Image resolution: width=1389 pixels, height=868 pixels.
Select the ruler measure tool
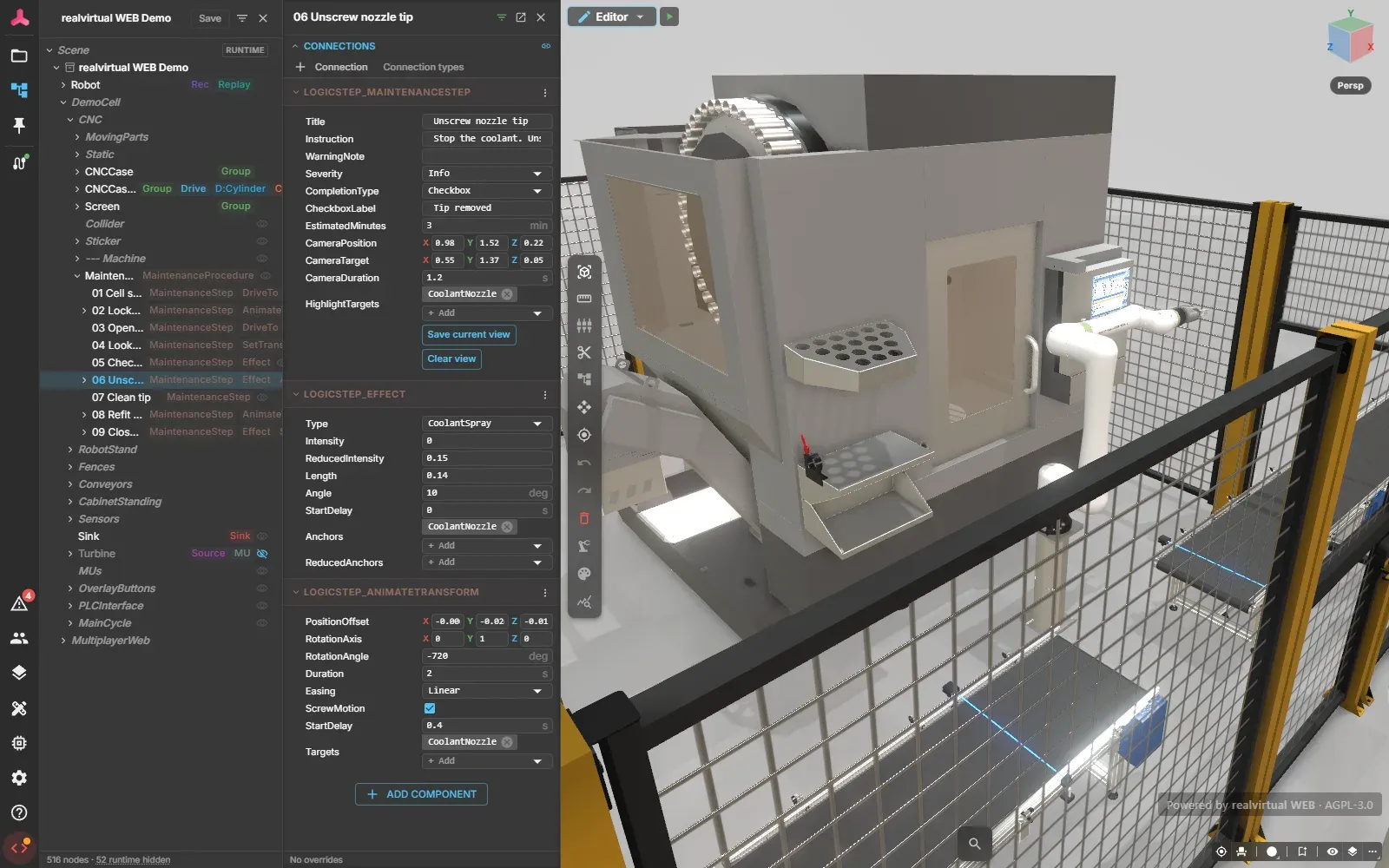tap(584, 299)
